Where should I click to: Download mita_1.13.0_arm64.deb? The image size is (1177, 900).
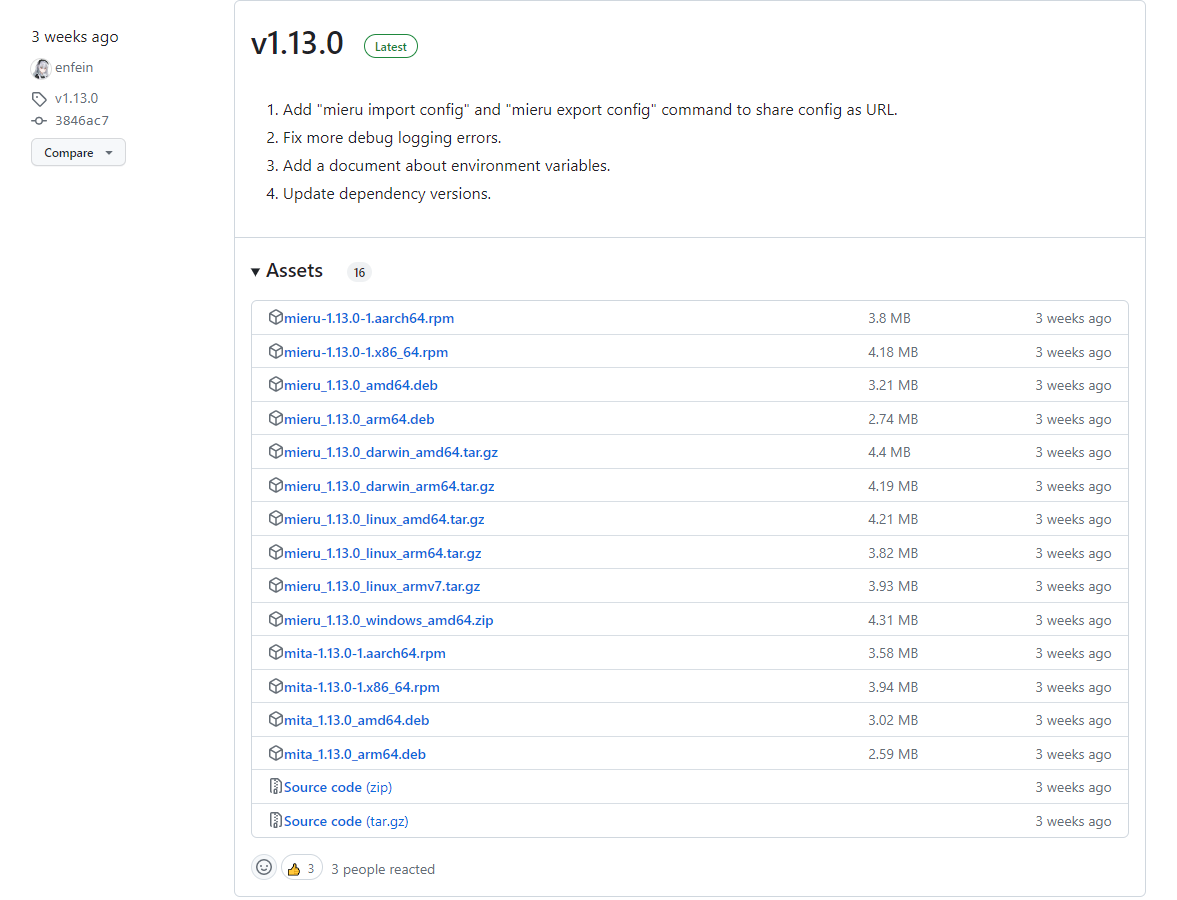[x=355, y=754]
